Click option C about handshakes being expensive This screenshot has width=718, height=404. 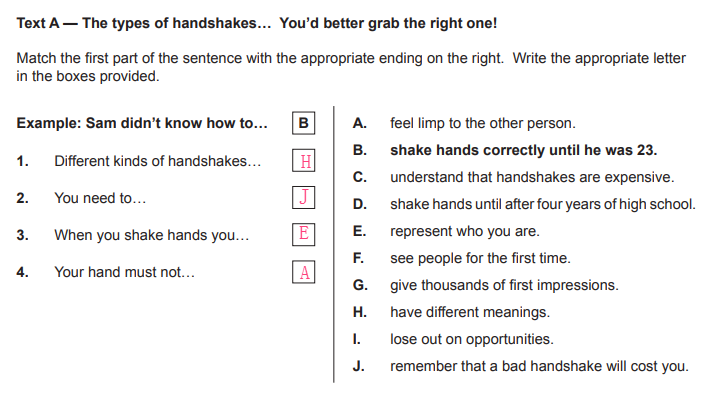click(x=531, y=178)
